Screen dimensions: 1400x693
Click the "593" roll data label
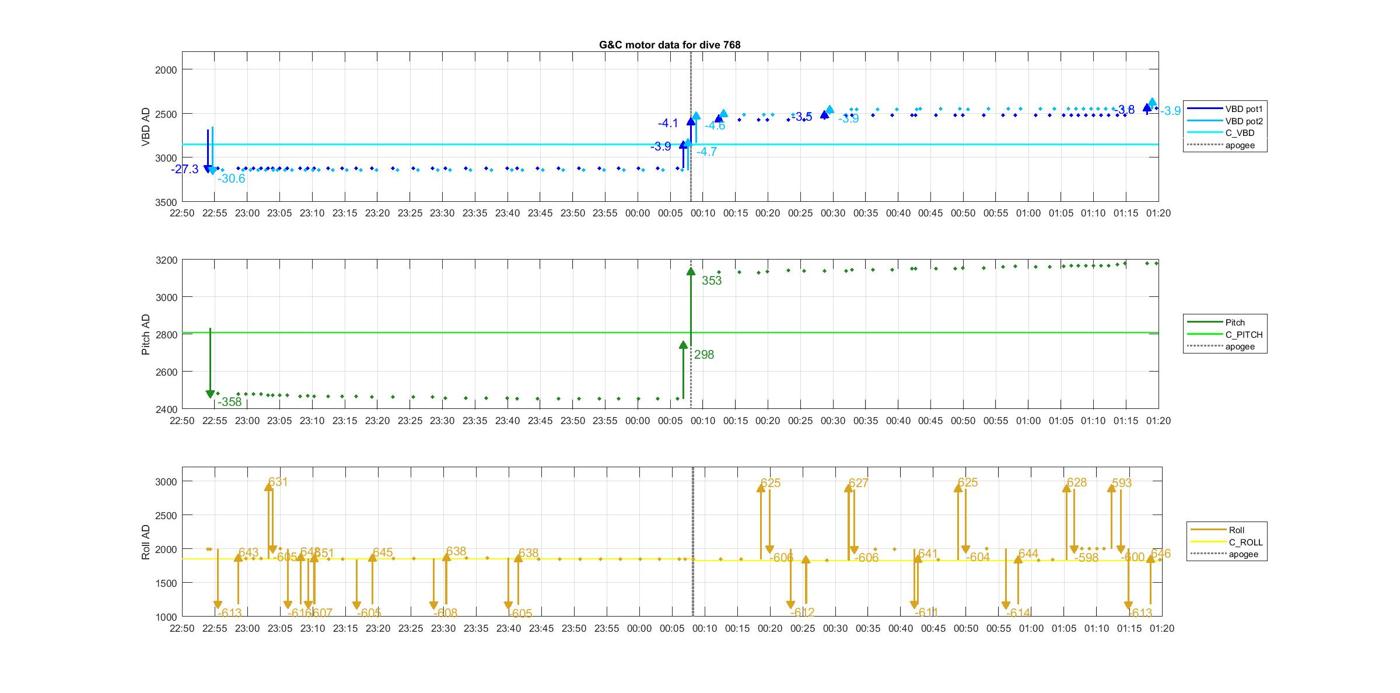(x=1122, y=483)
